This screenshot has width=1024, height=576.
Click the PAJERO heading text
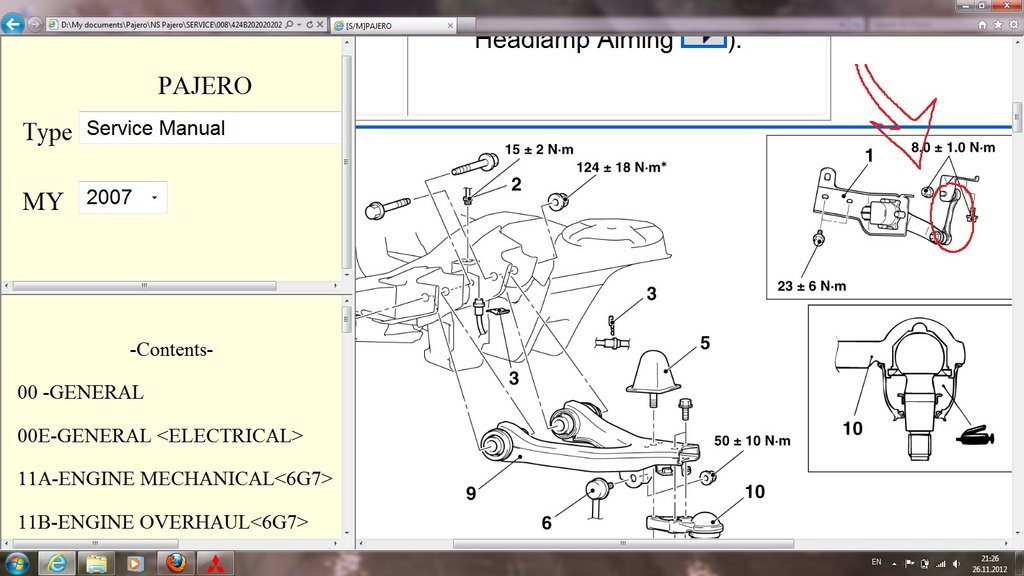[x=204, y=86]
